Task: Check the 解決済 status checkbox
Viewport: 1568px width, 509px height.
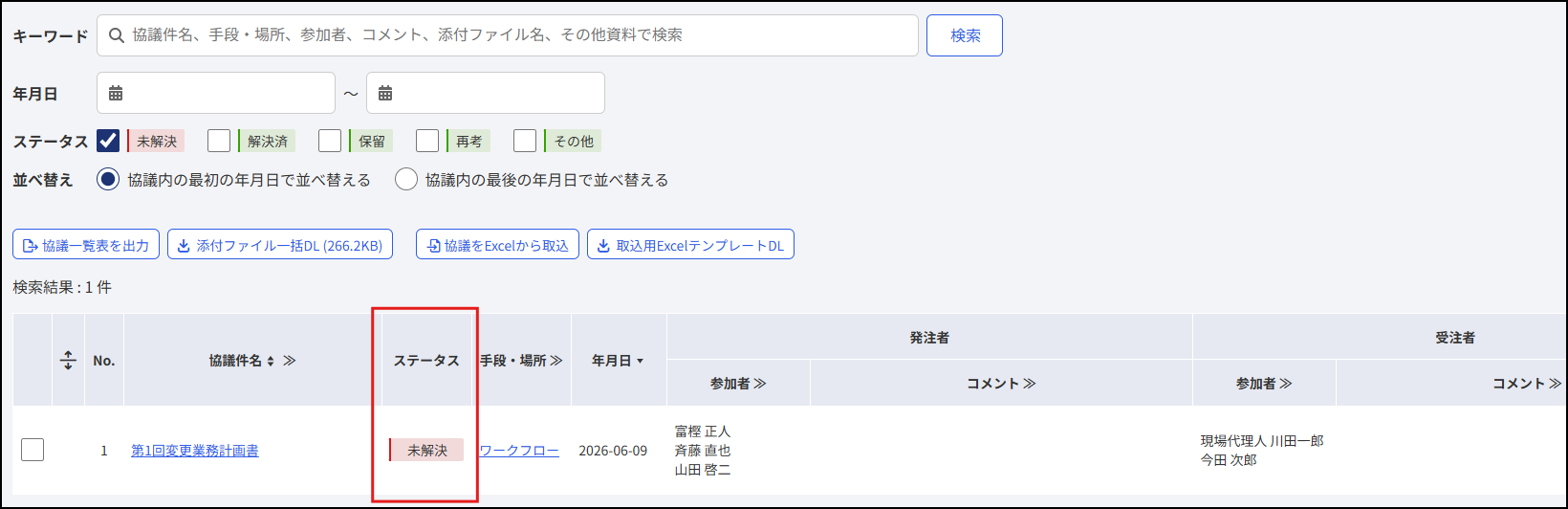Action: point(219,141)
